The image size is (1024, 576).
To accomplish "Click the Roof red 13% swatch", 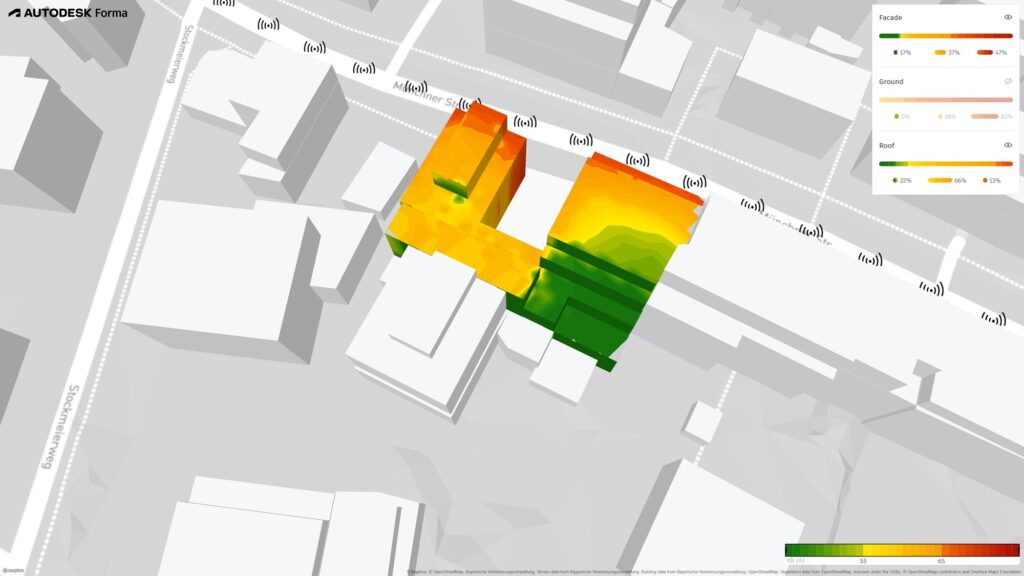I will [985, 180].
